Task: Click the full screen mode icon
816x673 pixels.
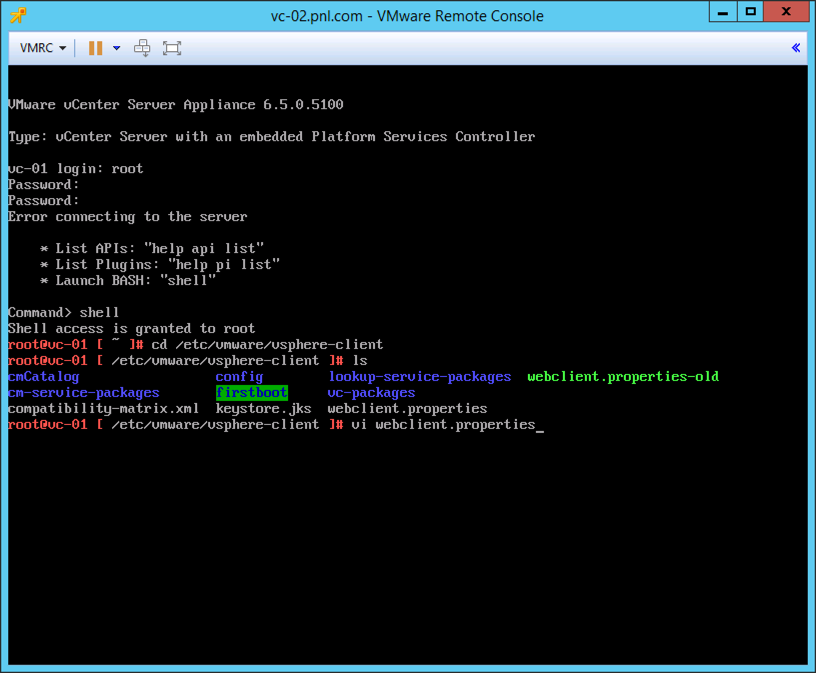Action: tap(172, 48)
